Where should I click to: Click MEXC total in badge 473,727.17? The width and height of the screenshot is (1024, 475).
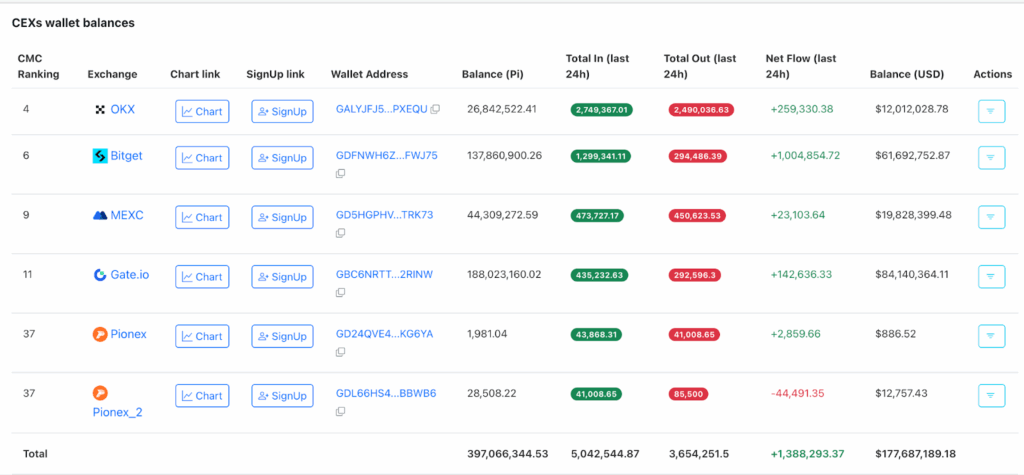pos(598,216)
